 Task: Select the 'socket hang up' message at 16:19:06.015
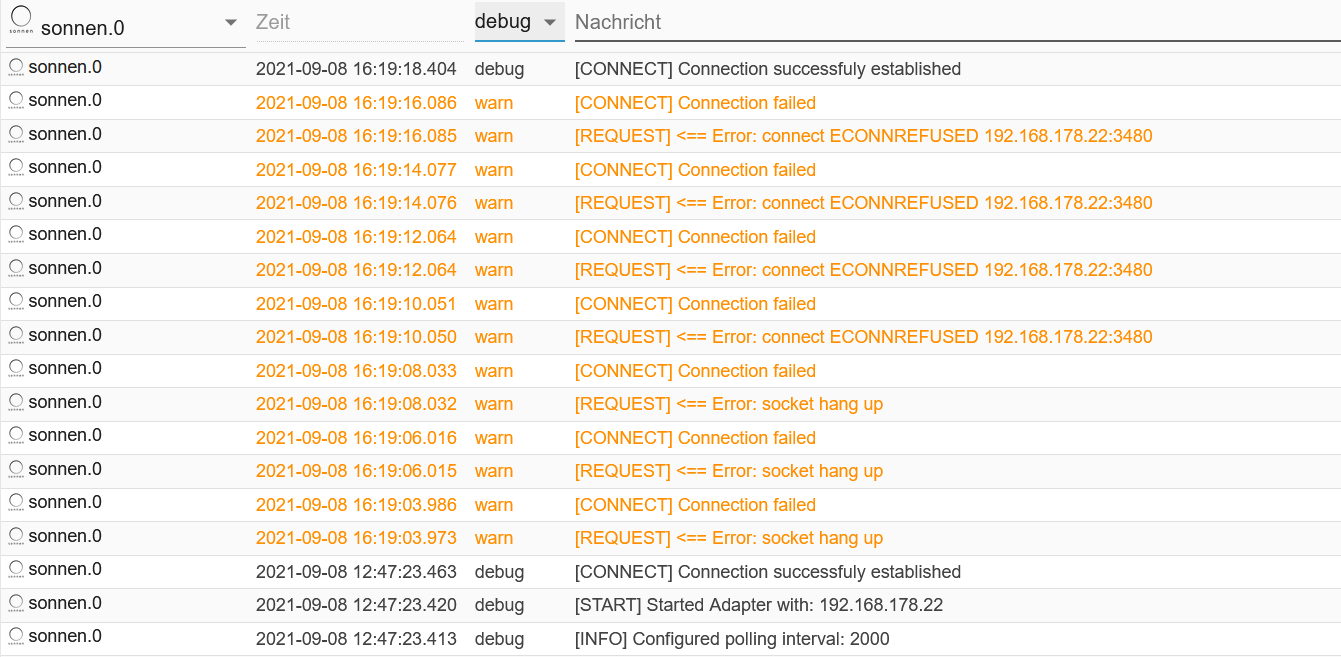pyautogui.click(x=728, y=471)
